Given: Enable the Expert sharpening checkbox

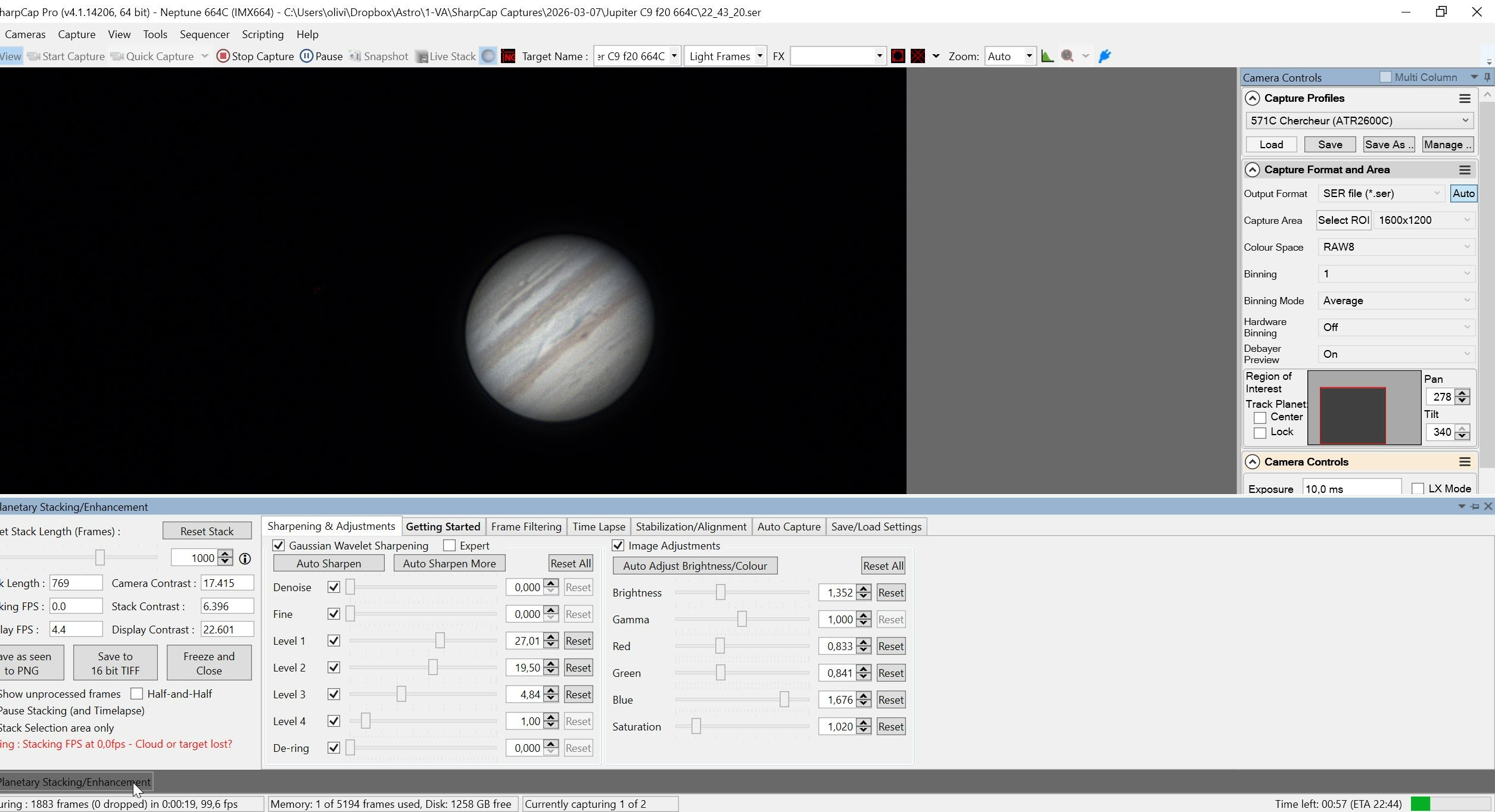Looking at the screenshot, I should (450, 545).
